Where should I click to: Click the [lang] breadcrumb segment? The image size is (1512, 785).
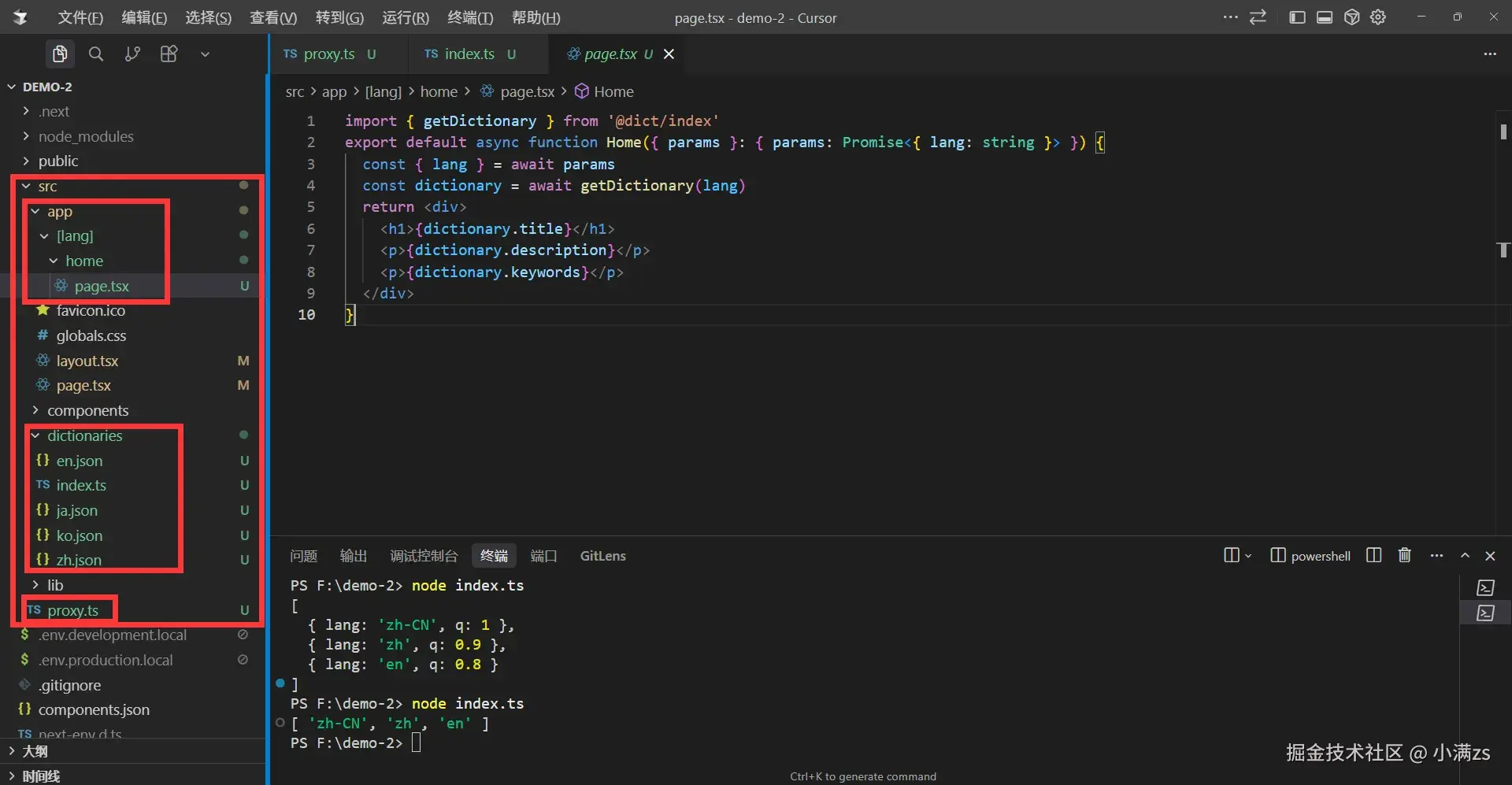pyautogui.click(x=383, y=91)
